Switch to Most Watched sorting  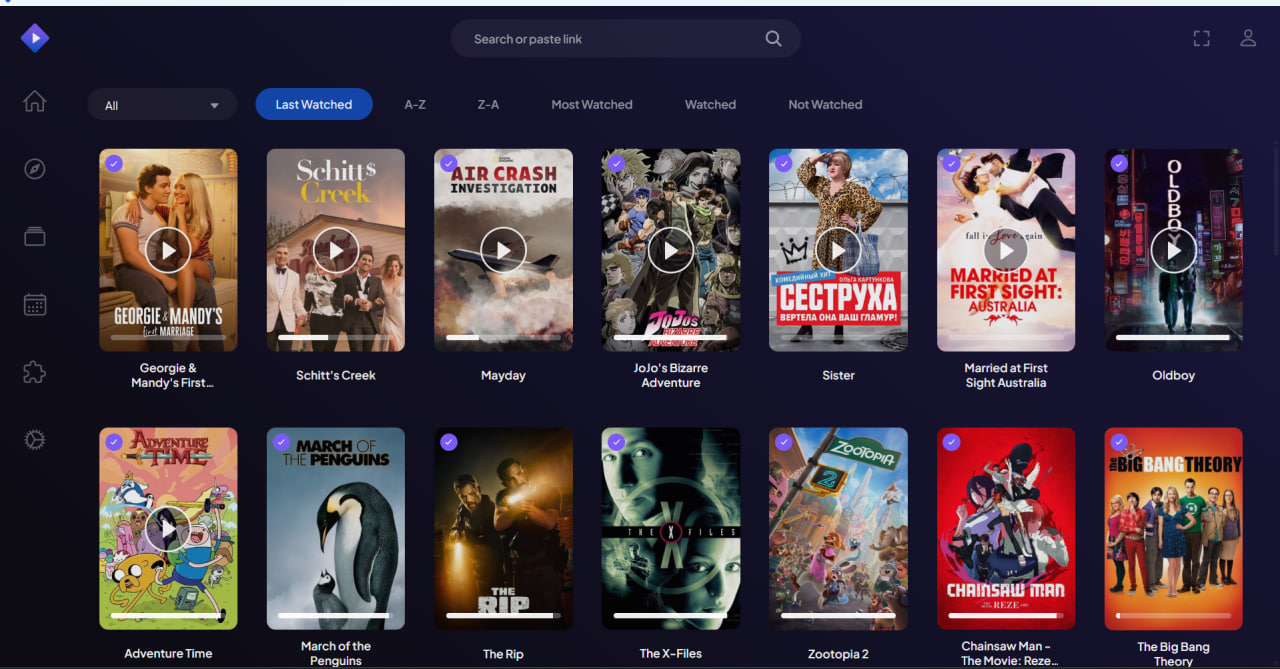tap(592, 104)
